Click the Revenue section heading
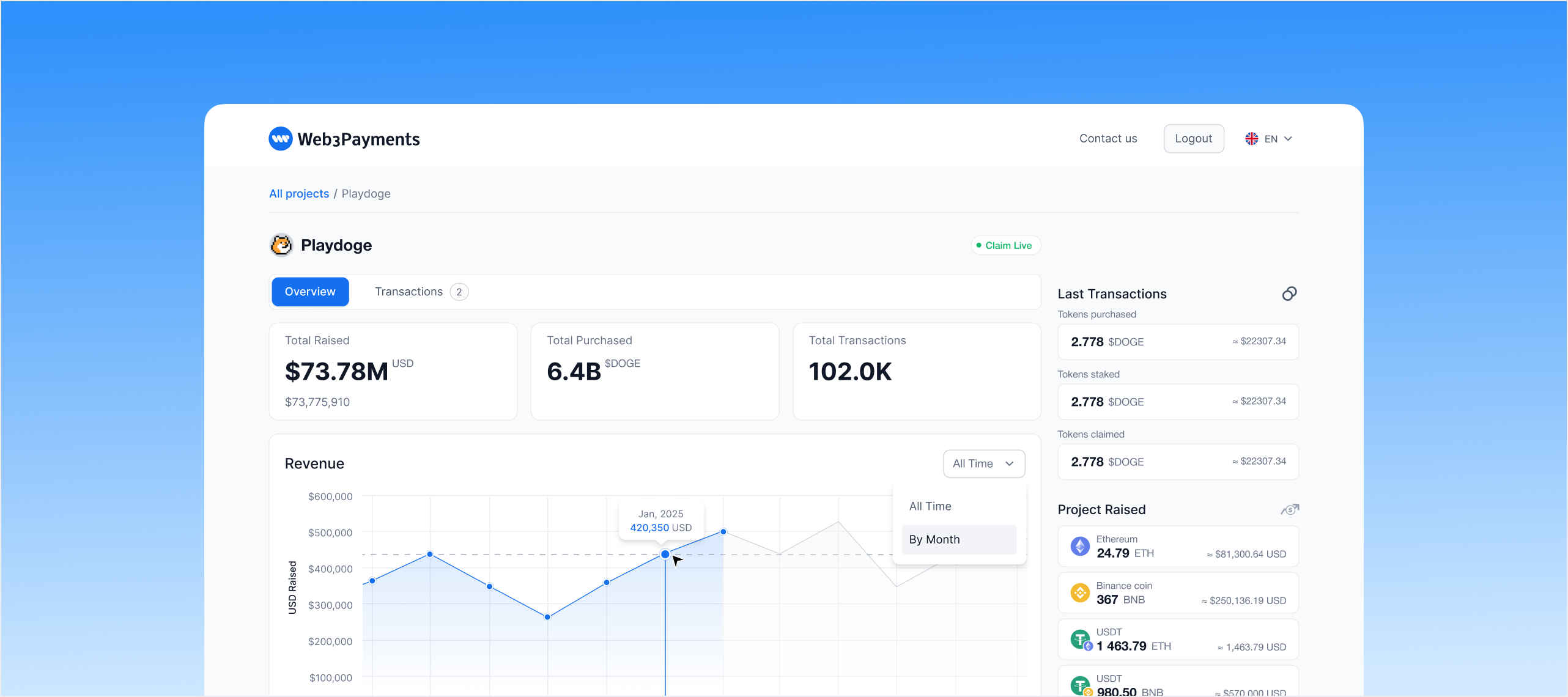Screen dimensions: 1568x697 314,464
